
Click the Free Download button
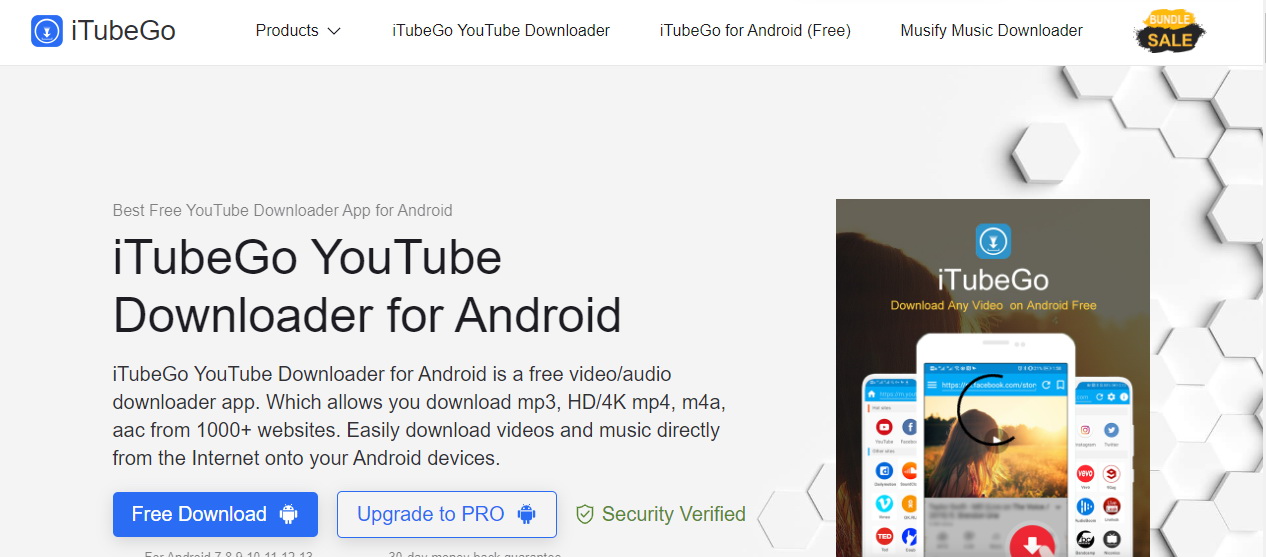coord(215,514)
